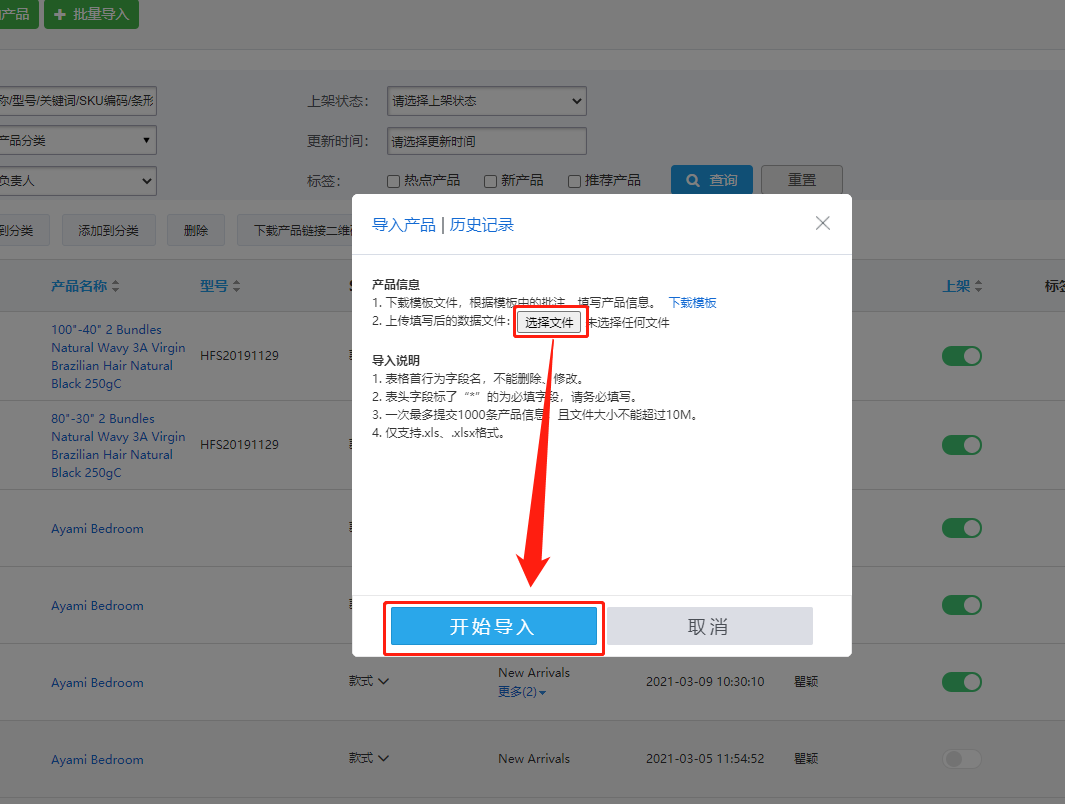The height and width of the screenshot is (804, 1065).
Task: Click the 请选择更新时间 input field
Action: 486,141
